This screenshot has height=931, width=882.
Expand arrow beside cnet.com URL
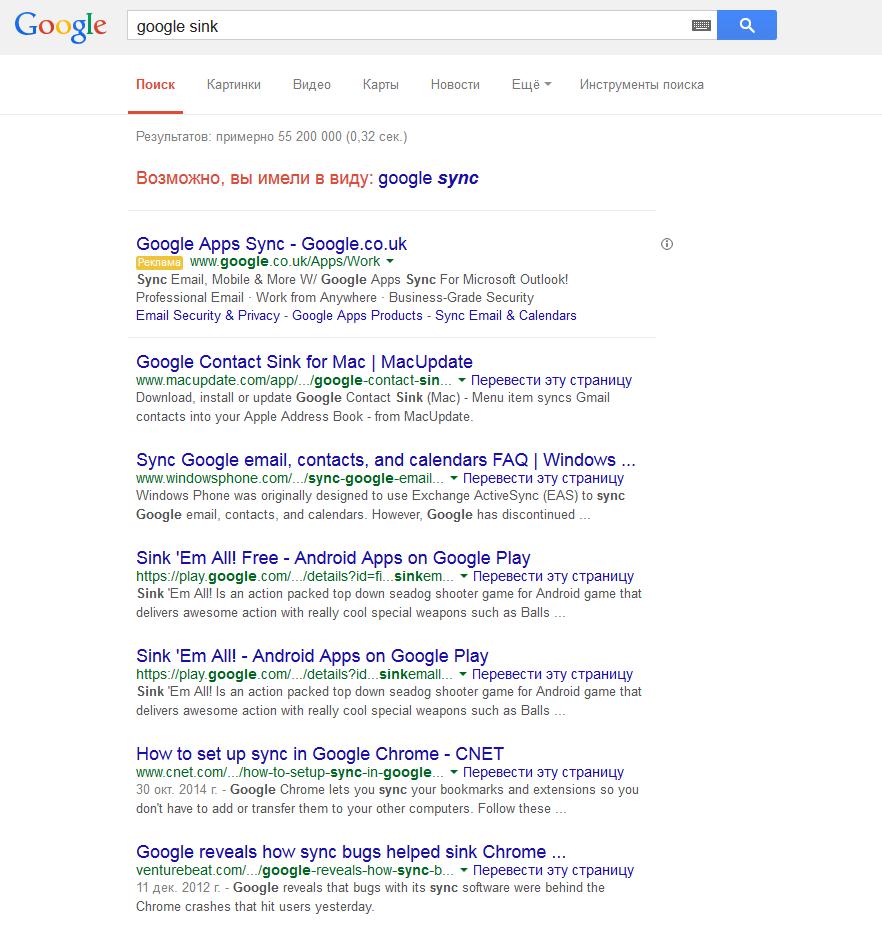[454, 772]
